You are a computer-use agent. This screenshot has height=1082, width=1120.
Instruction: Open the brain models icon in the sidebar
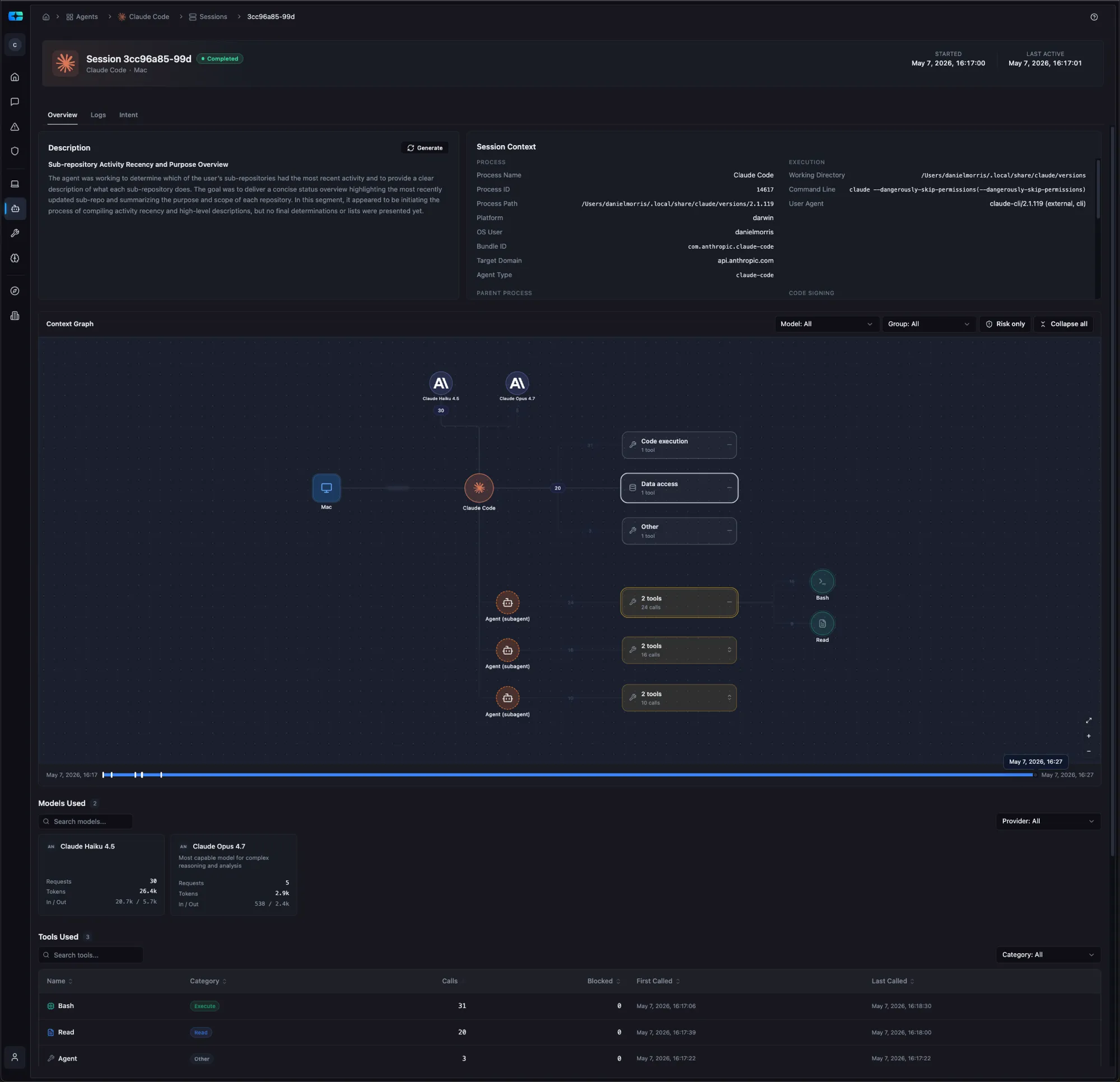click(x=15, y=258)
